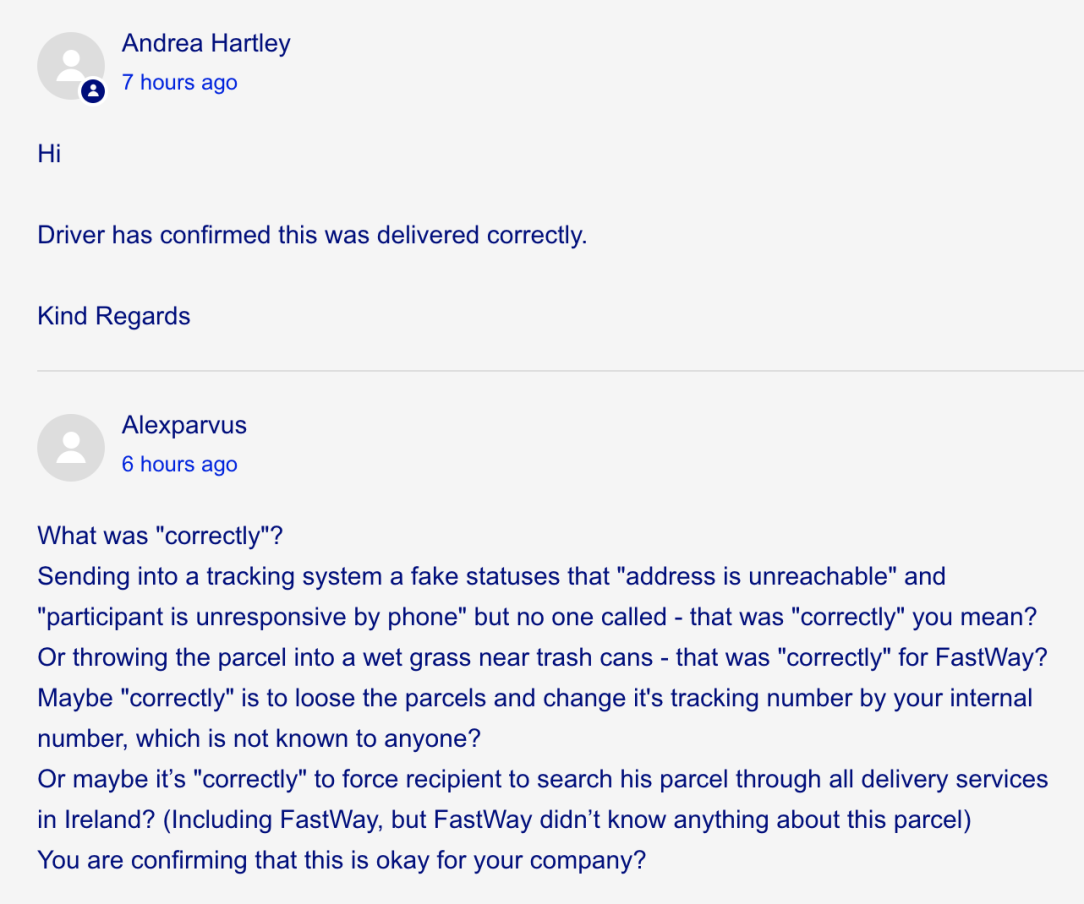Click the "7 hours ago" timestamp
Image resolution: width=1084 pixels, height=904 pixels.
180,83
